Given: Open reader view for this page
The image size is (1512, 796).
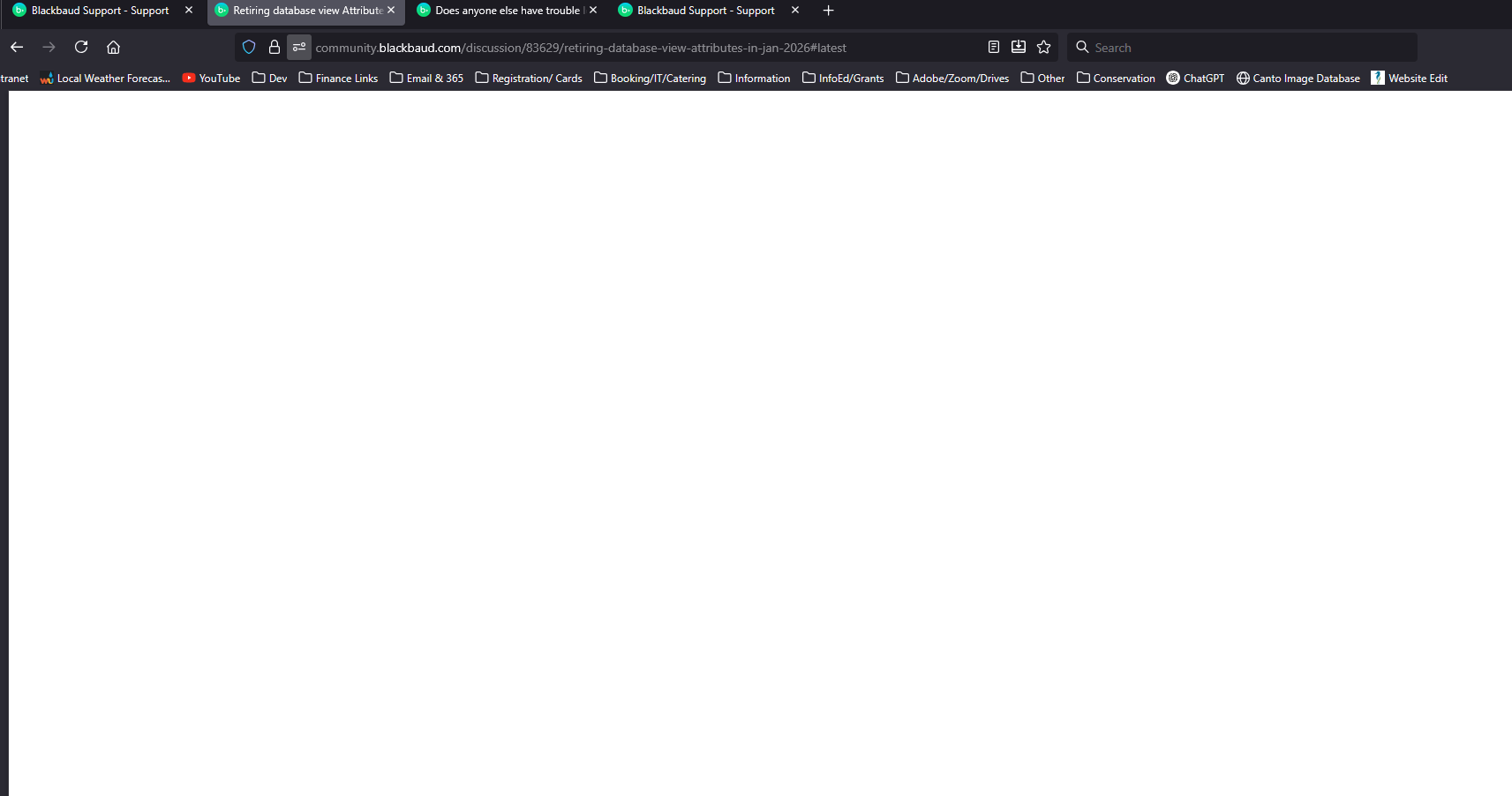Looking at the screenshot, I should pyautogui.click(x=993, y=47).
